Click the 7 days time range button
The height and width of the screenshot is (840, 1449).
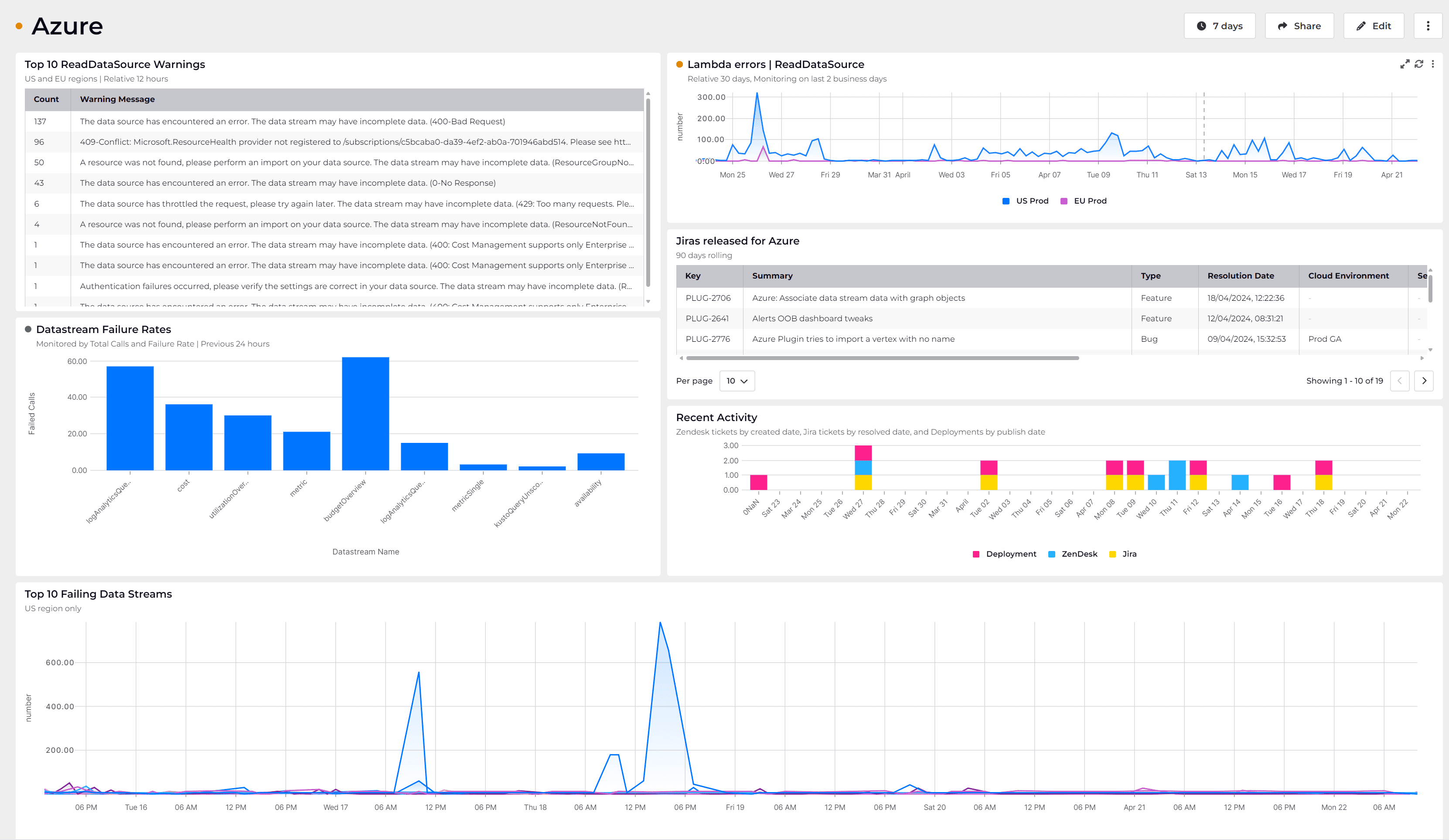click(1220, 25)
